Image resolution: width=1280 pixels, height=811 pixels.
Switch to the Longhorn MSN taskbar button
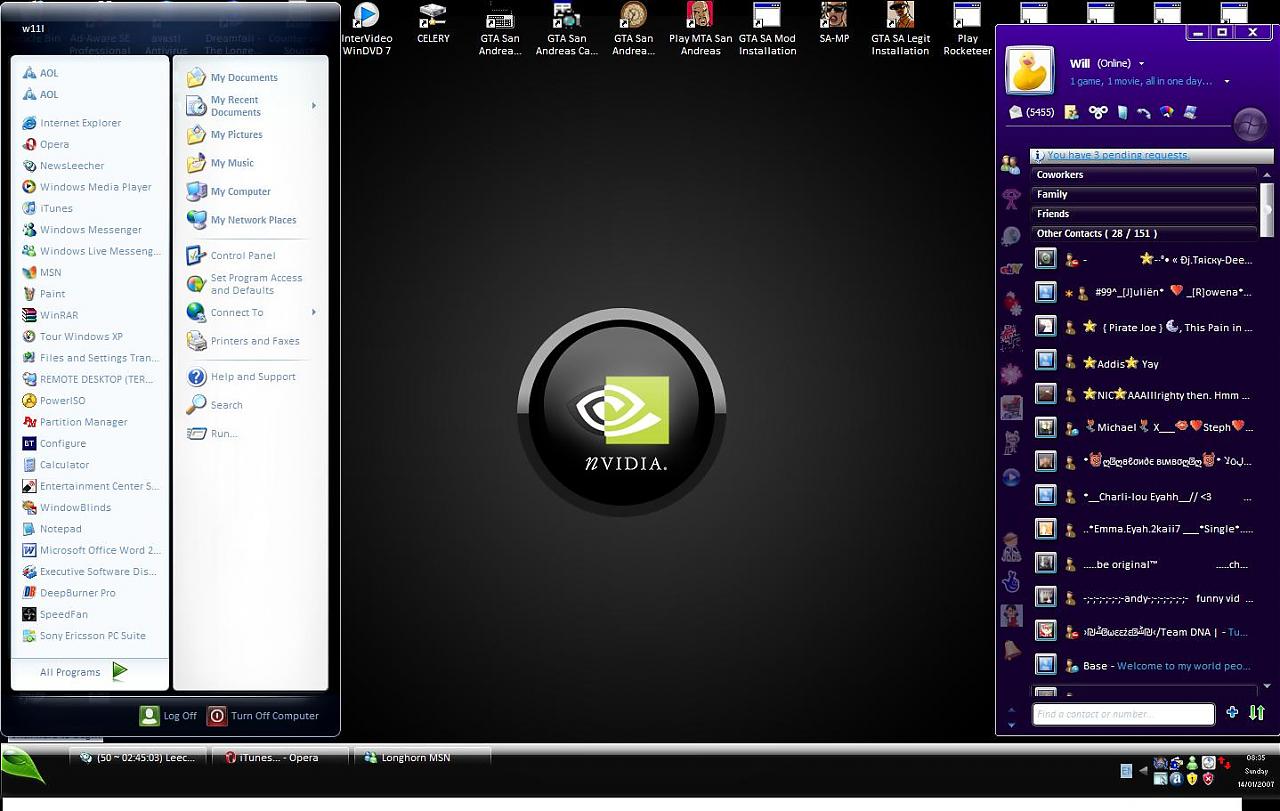424,757
